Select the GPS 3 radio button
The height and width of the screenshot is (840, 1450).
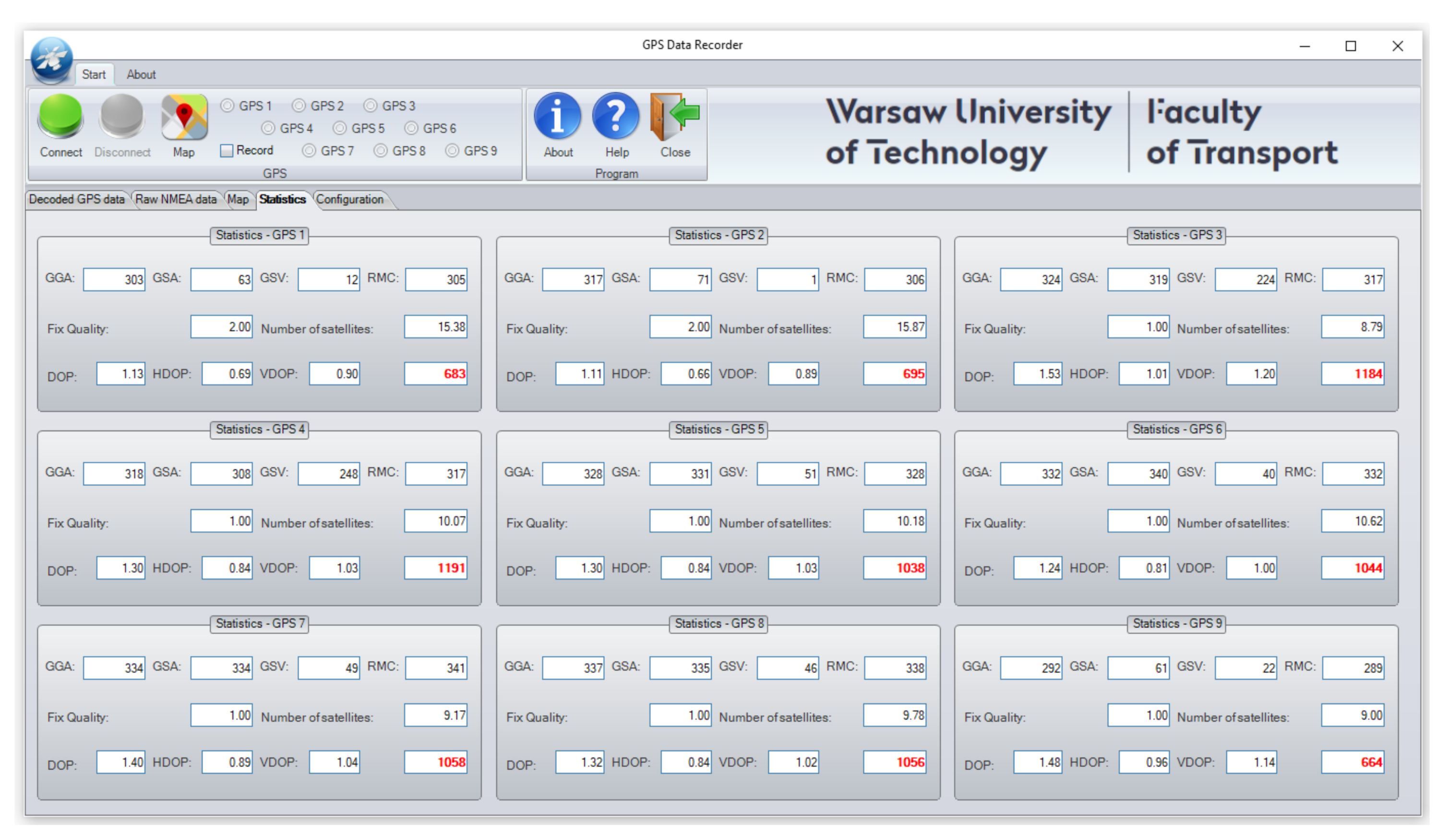click(371, 106)
